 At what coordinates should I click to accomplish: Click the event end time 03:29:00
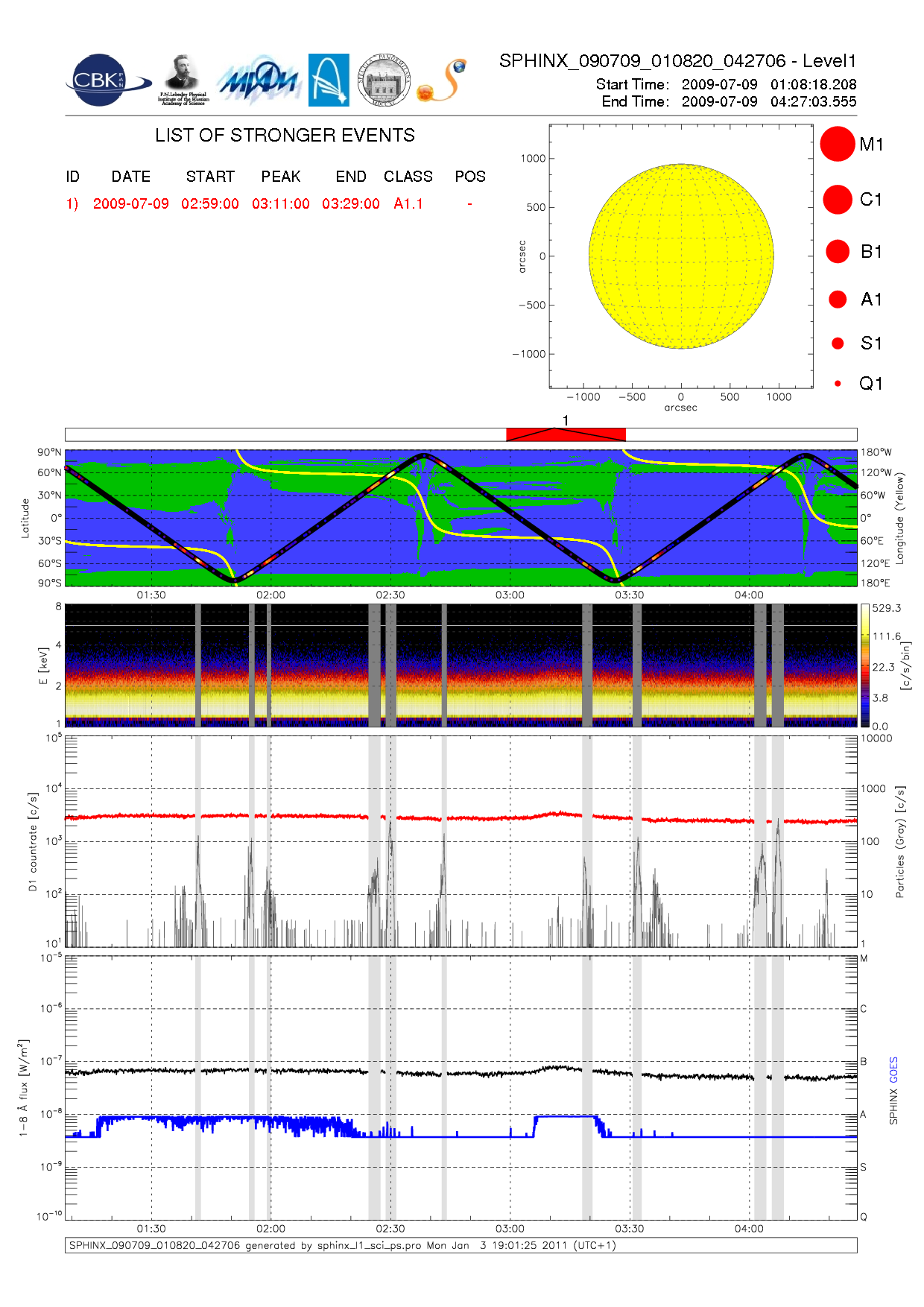(351, 203)
